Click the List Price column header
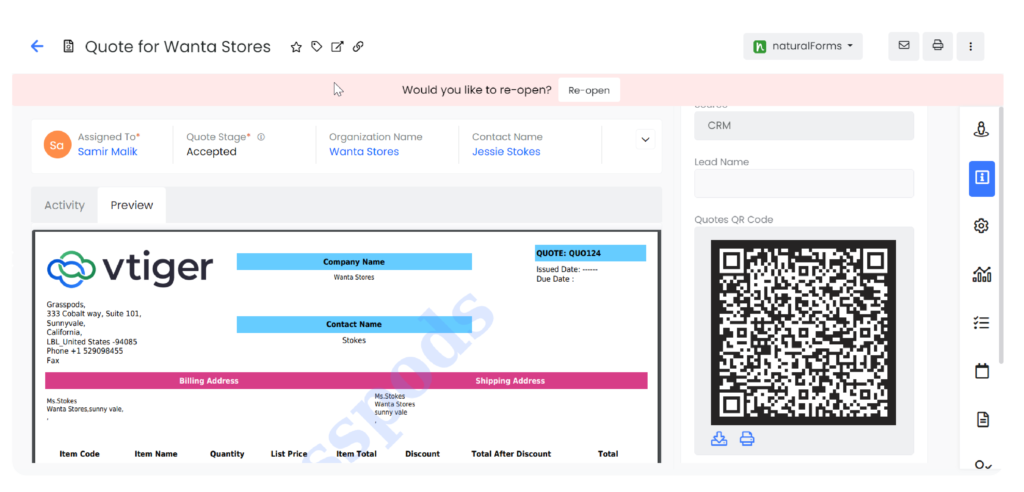Image resolution: width=1024 pixels, height=492 pixels. [x=289, y=454]
